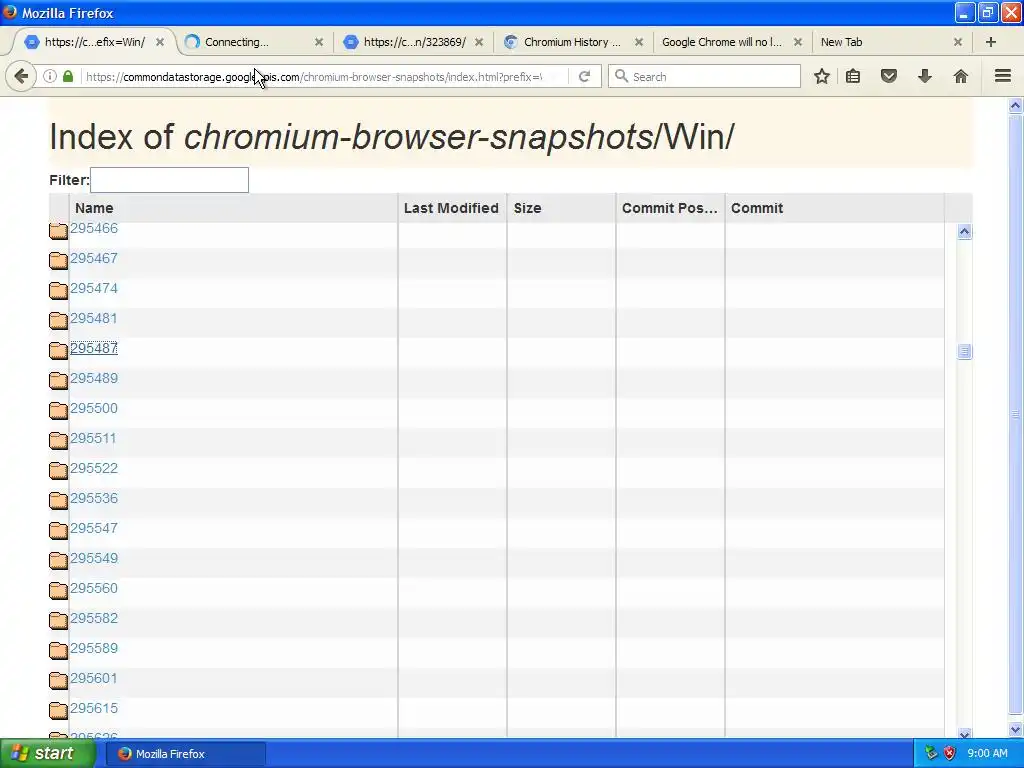Click folder icon beside 295481

coord(58,320)
